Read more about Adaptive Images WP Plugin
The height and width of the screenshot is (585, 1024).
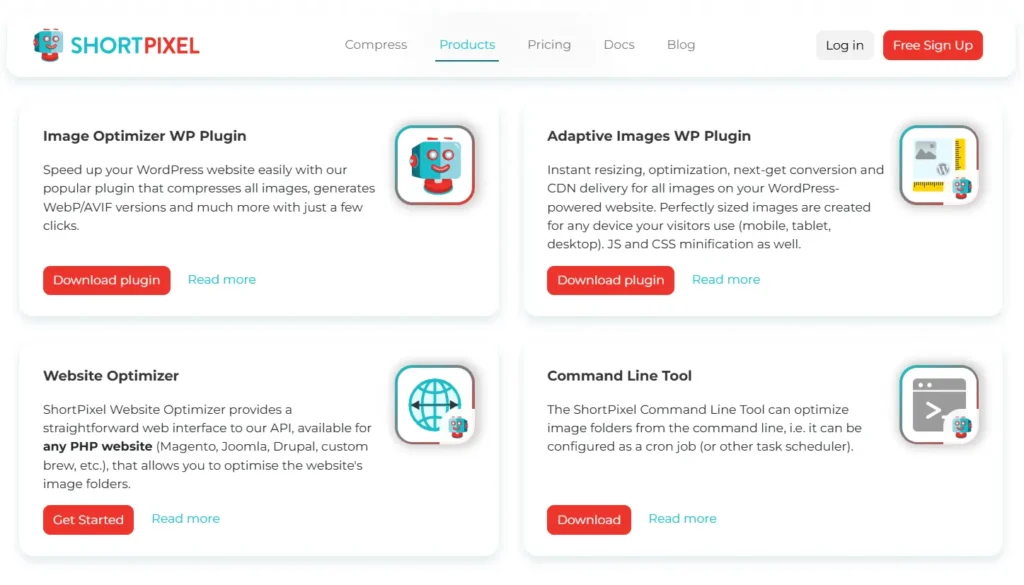pyautogui.click(x=726, y=279)
